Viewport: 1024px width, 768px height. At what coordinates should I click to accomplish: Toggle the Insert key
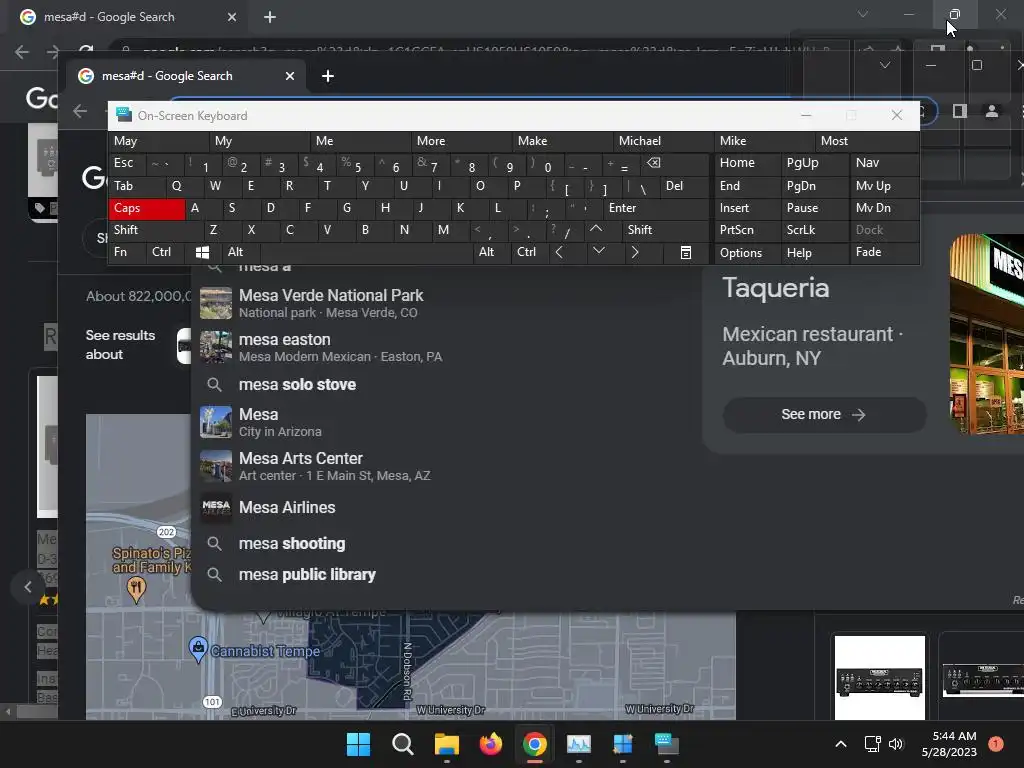747,208
